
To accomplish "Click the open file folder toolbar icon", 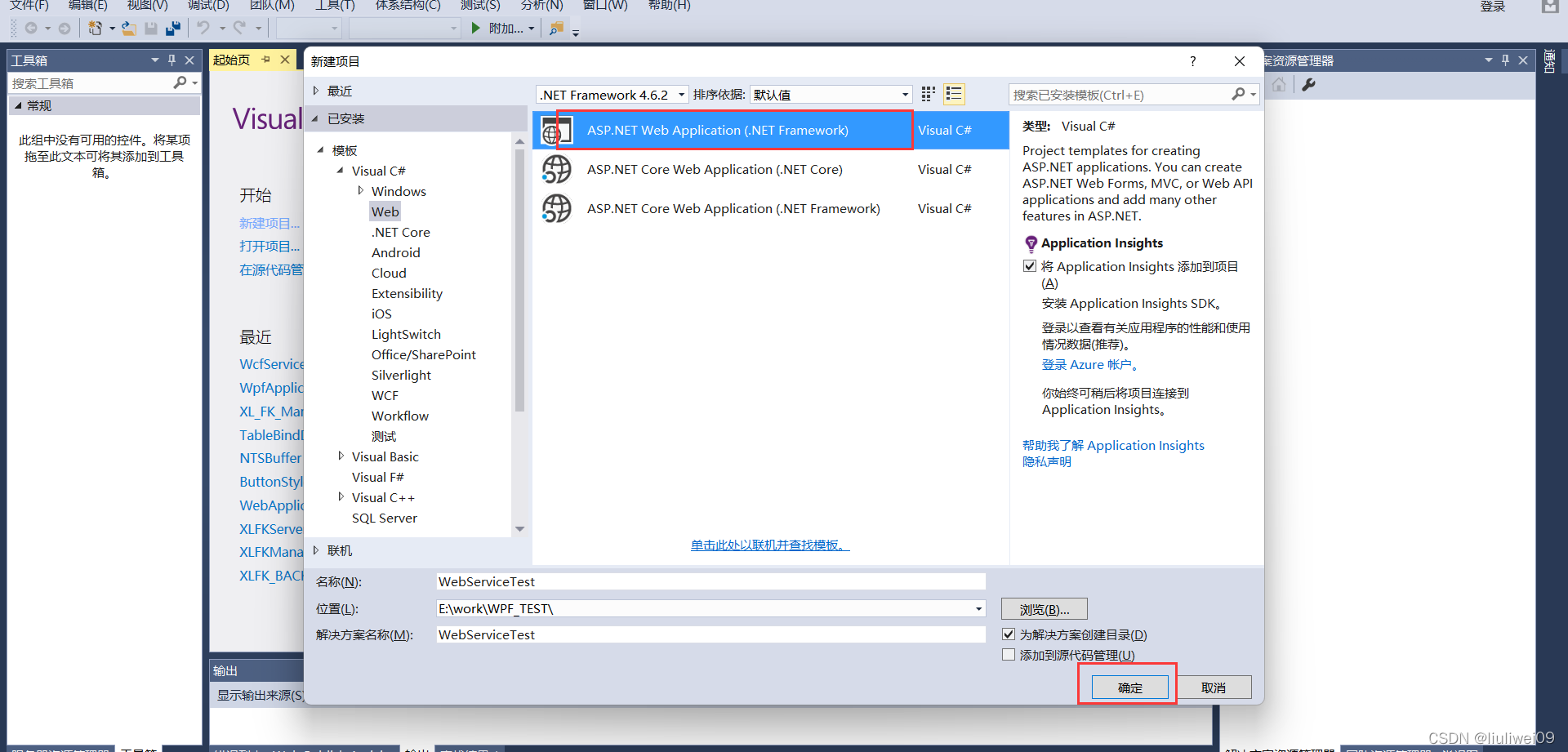I will click(129, 28).
